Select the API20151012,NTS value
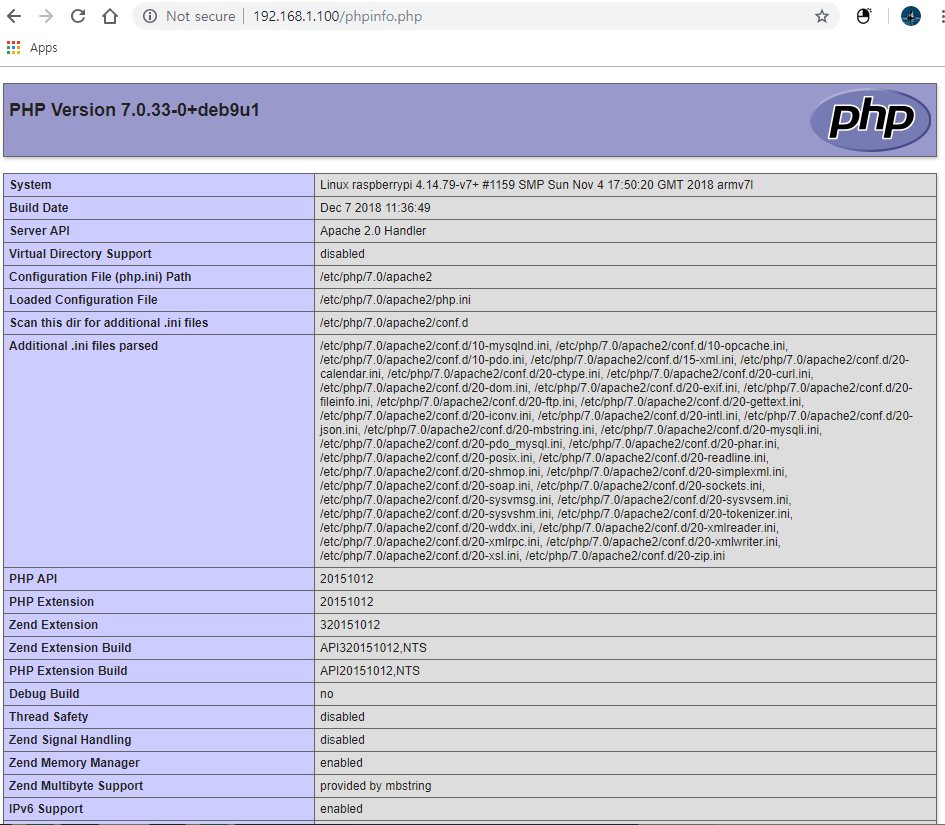 [370, 671]
